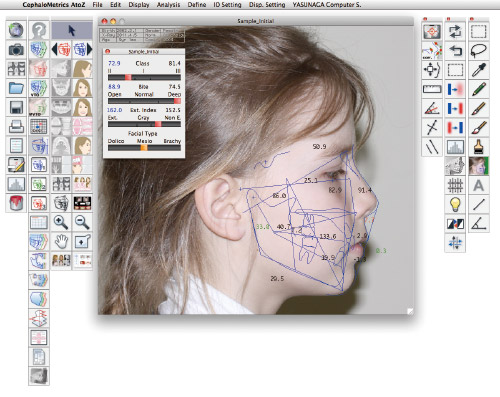
Task: Select the wide flat brush tool
Action: point(479,147)
